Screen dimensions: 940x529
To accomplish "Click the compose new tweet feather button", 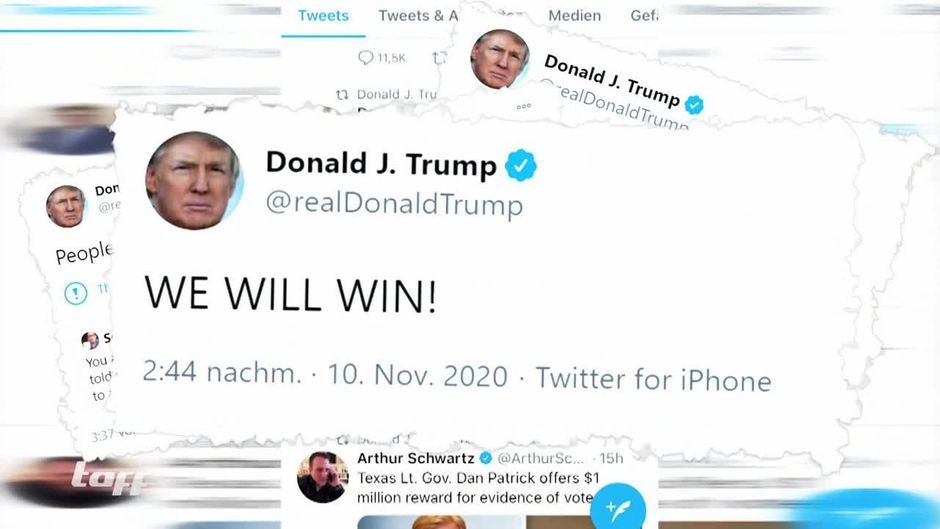I will 618,507.
